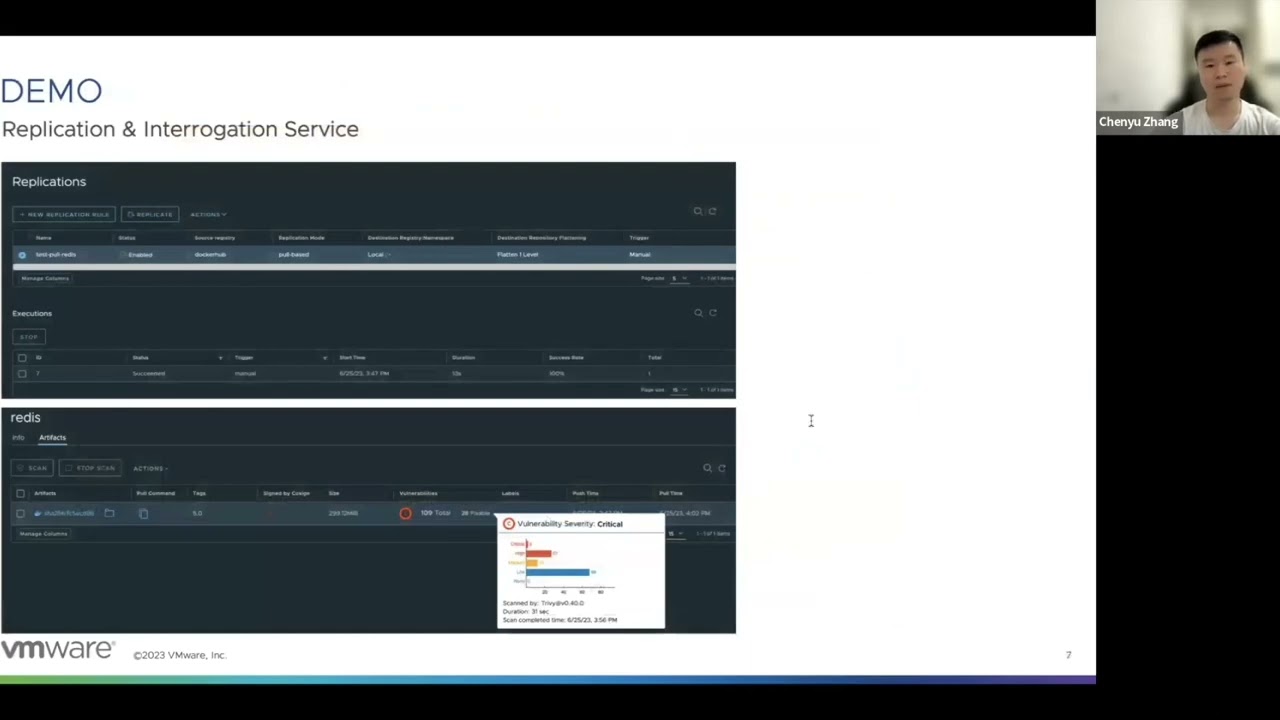Click the blue Low severity bar in chart
The image size is (1280, 720).
pyautogui.click(x=558, y=572)
